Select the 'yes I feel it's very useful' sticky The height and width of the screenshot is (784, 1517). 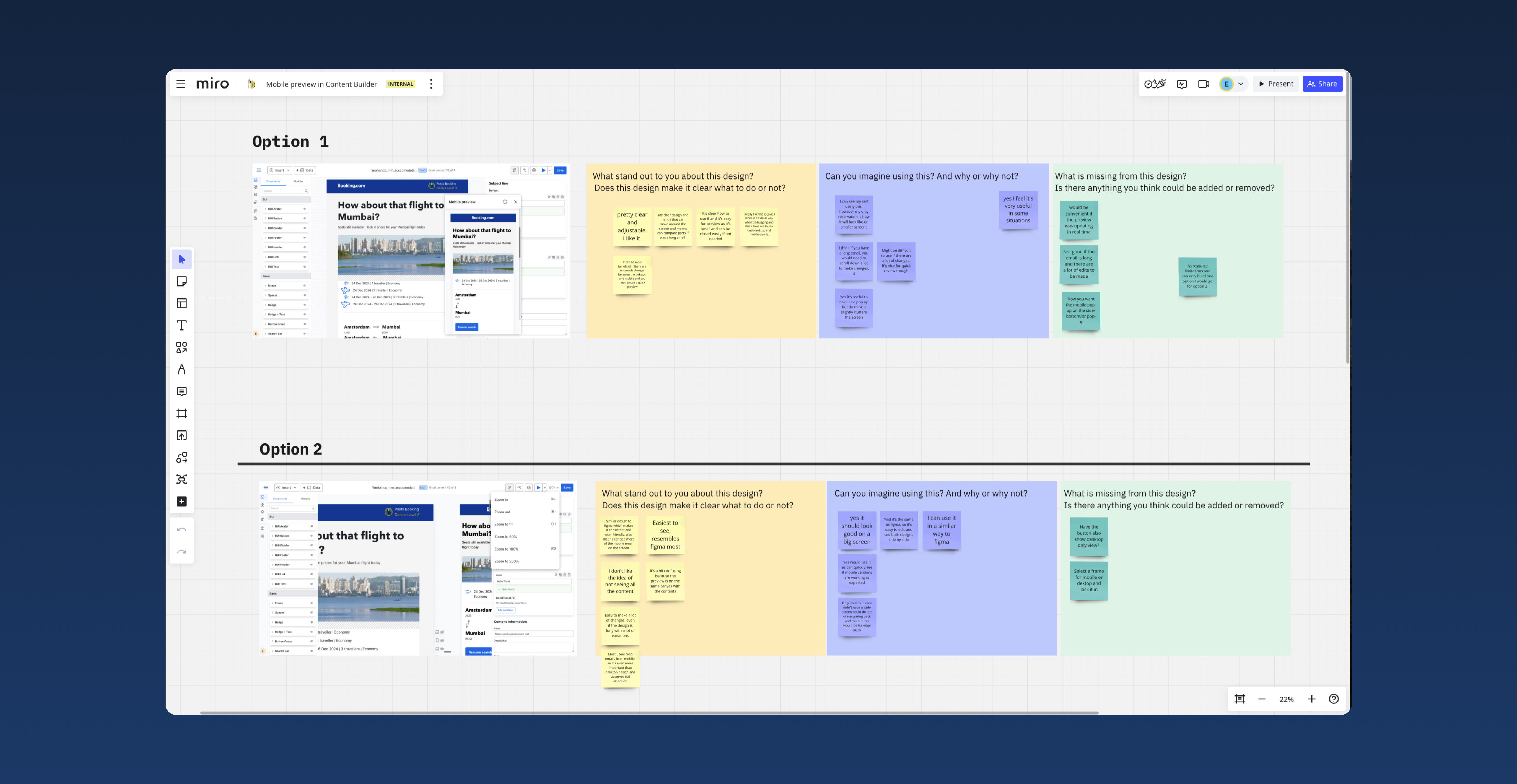[1018, 210]
